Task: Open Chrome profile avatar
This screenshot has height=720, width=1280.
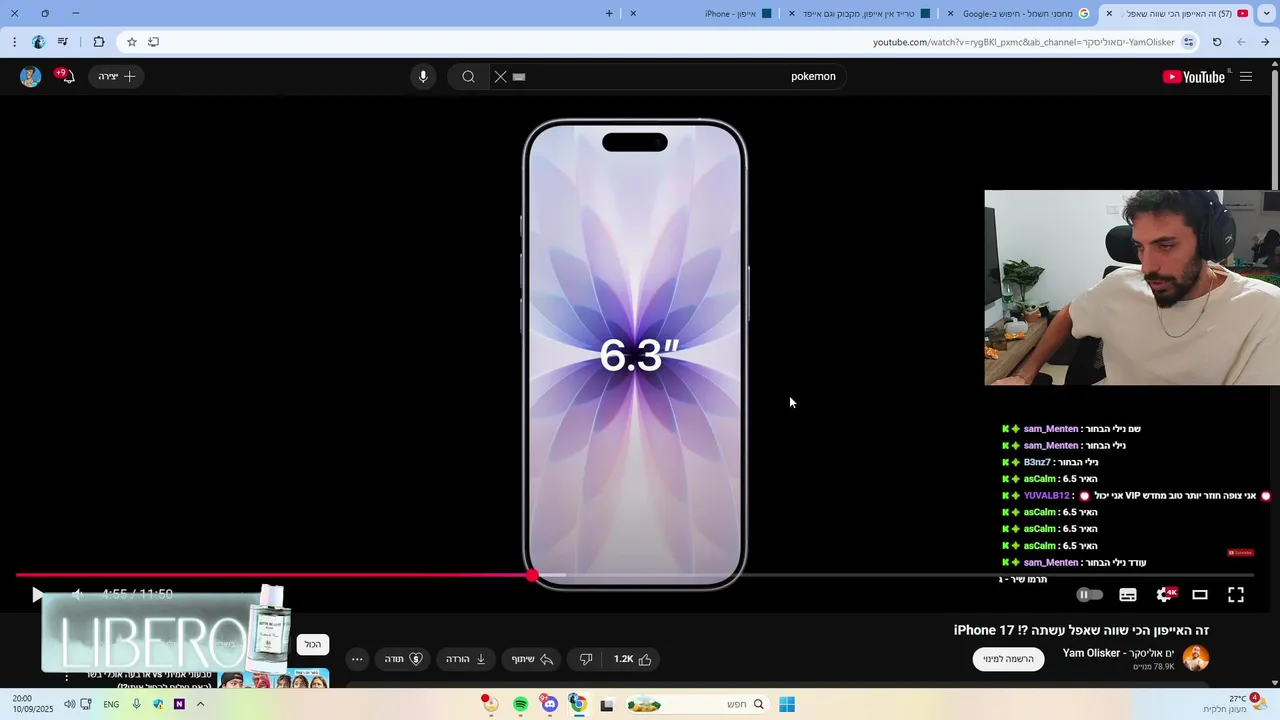Action: (x=38, y=42)
